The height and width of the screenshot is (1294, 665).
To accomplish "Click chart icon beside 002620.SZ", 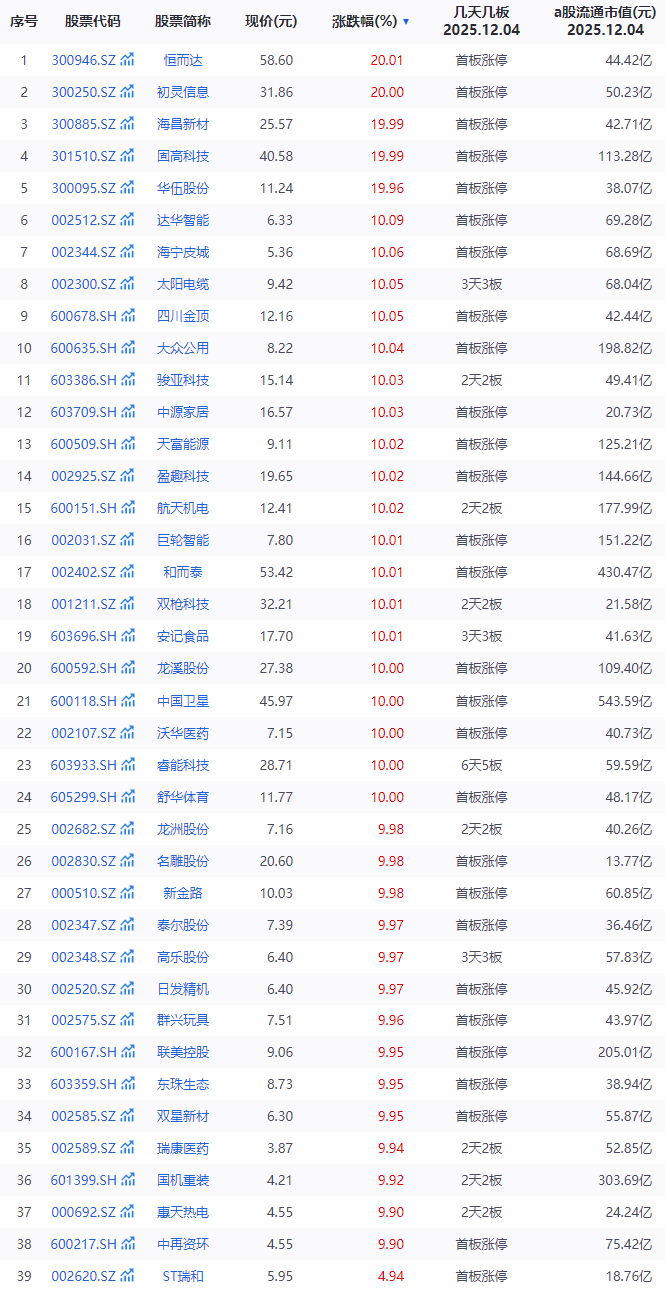I will tap(127, 1276).
